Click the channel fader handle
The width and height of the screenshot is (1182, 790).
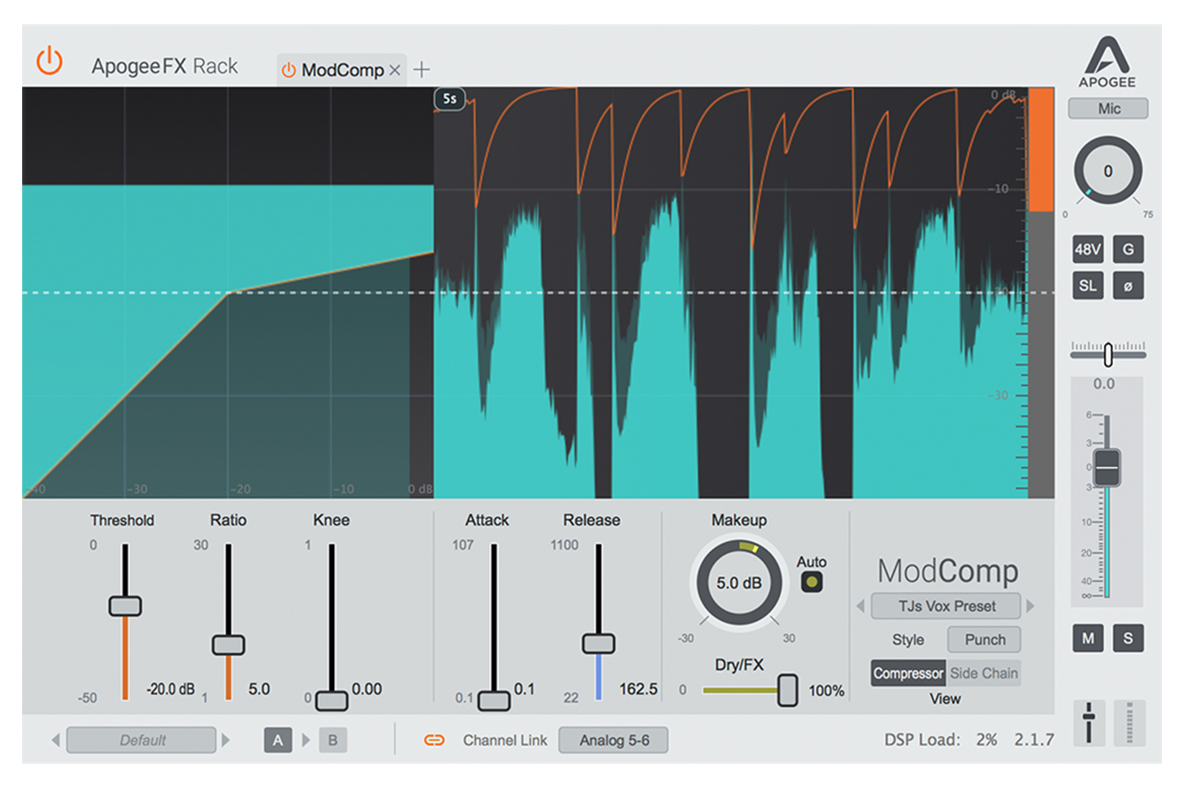click(1107, 467)
